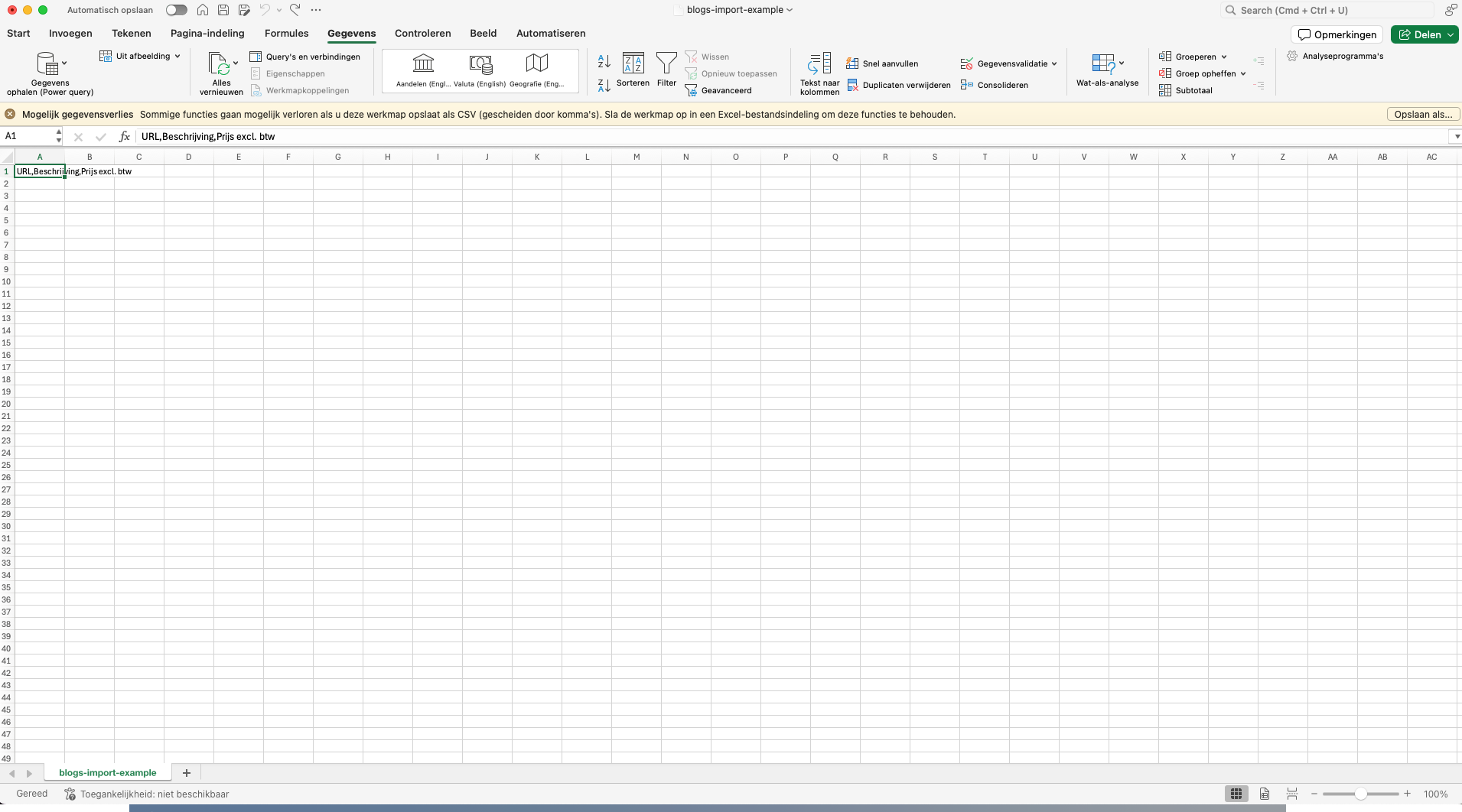Sort ascending A to Z
The image size is (1462, 812).
tap(604, 61)
